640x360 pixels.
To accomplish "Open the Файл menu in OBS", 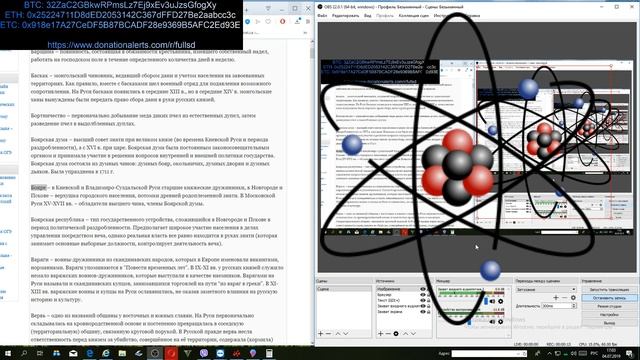I will (322, 16).
